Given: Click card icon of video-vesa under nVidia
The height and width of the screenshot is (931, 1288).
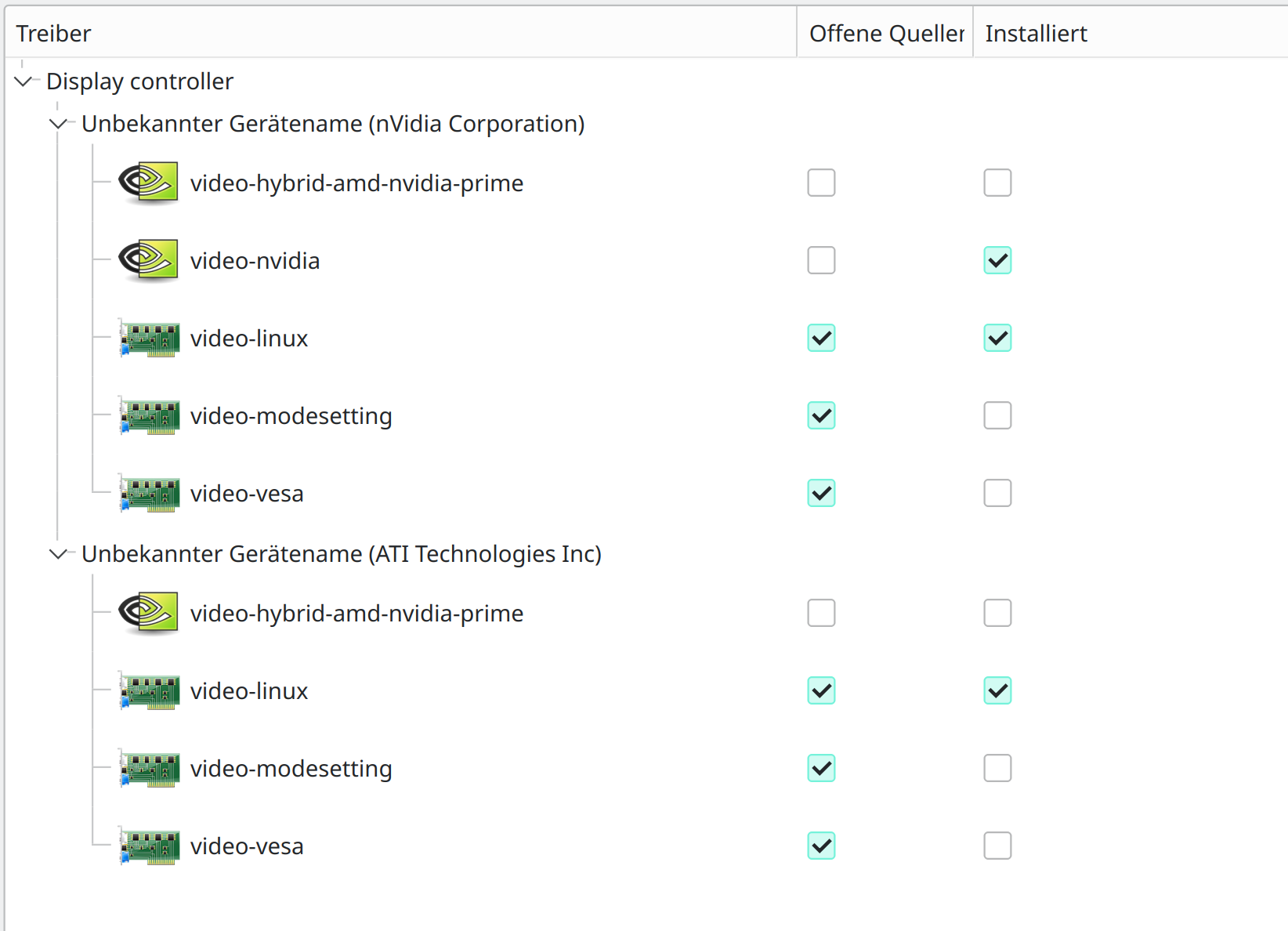Looking at the screenshot, I should tap(150, 494).
